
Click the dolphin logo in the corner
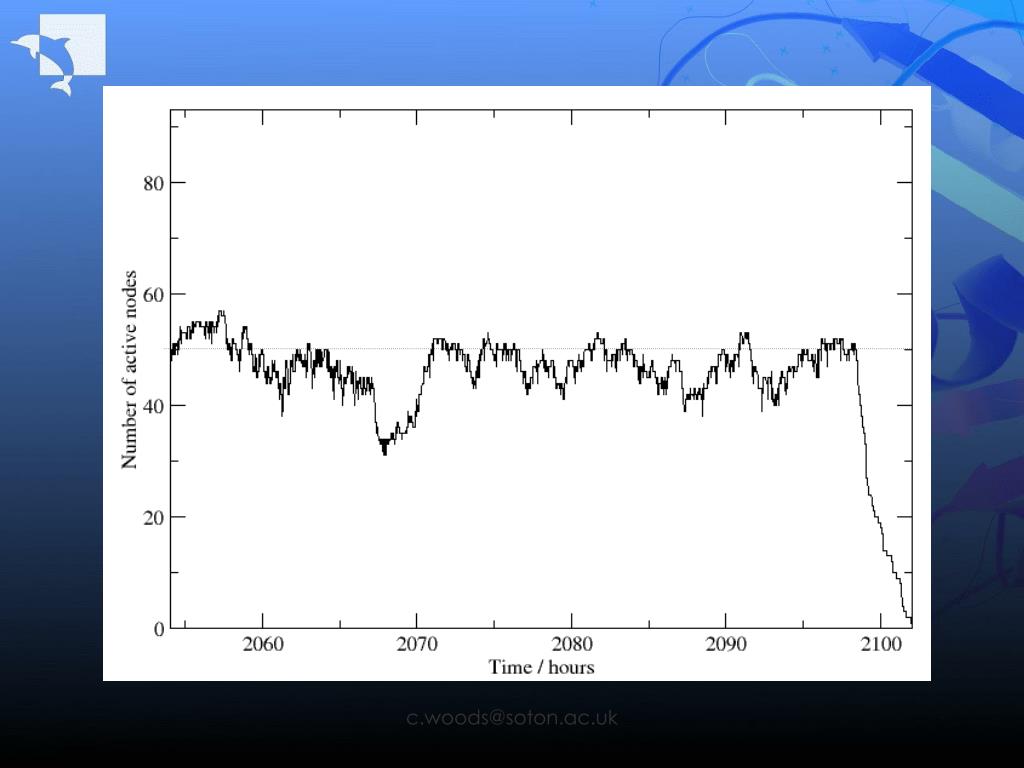pos(57,54)
